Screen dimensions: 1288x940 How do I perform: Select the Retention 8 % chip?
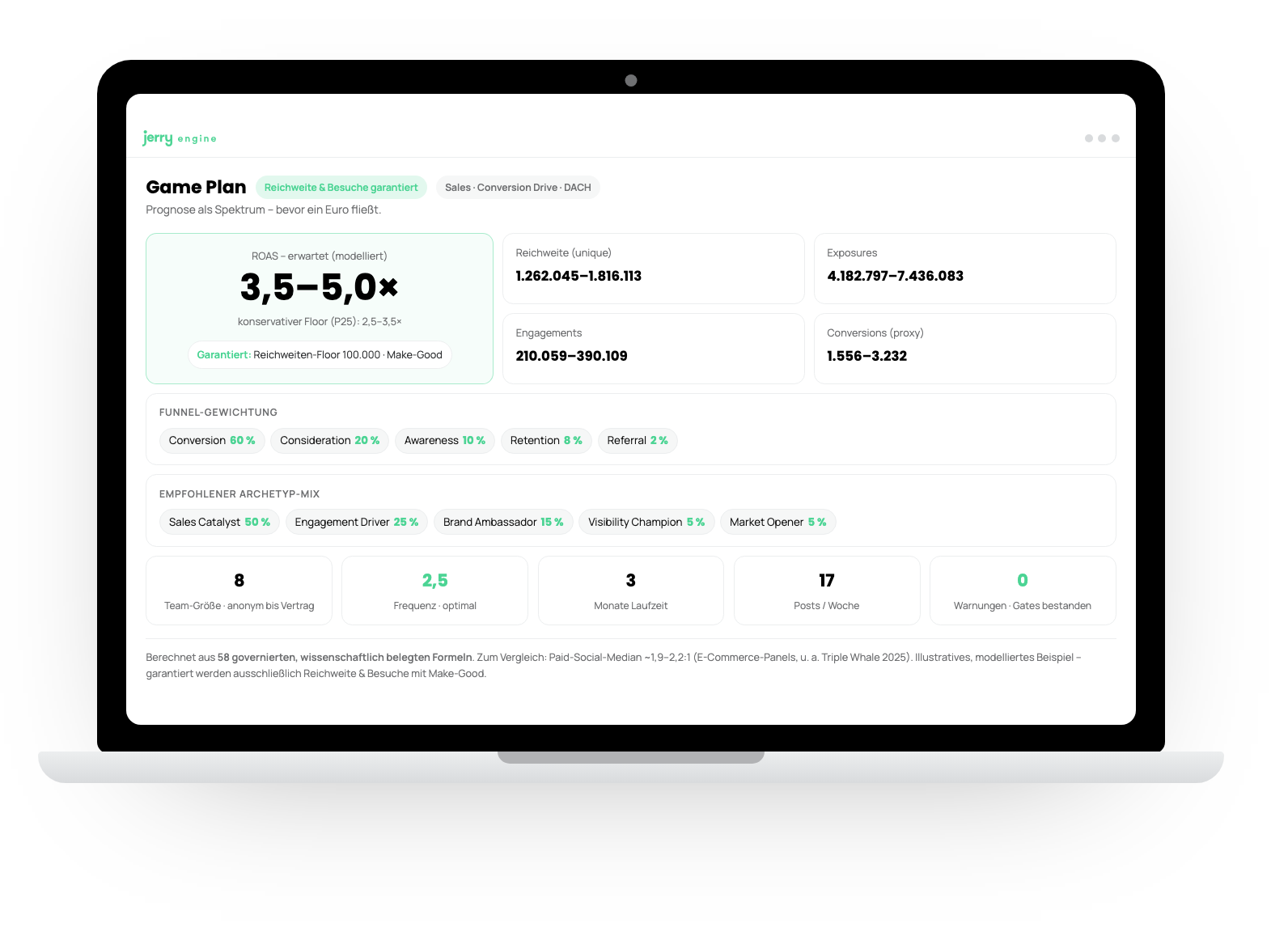click(546, 441)
